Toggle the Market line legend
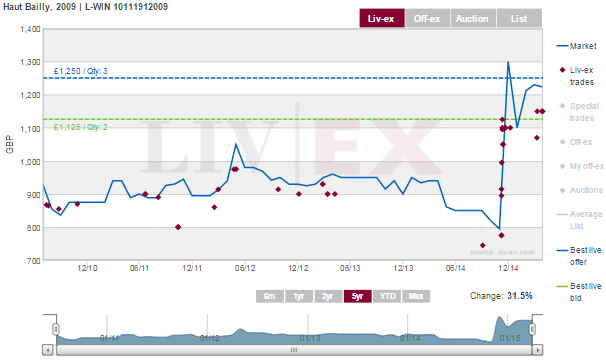Screen dimensions: 606x361 pyautogui.click(x=577, y=46)
